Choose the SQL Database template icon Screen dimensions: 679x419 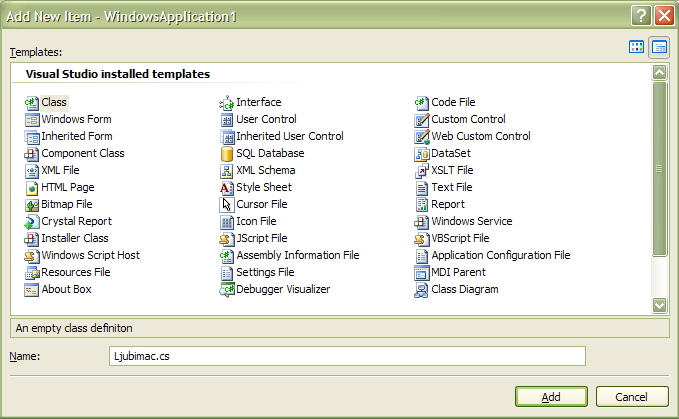[227, 154]
